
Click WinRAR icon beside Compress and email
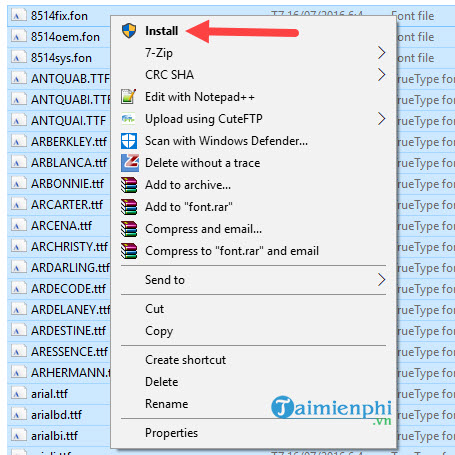(129, 229)
